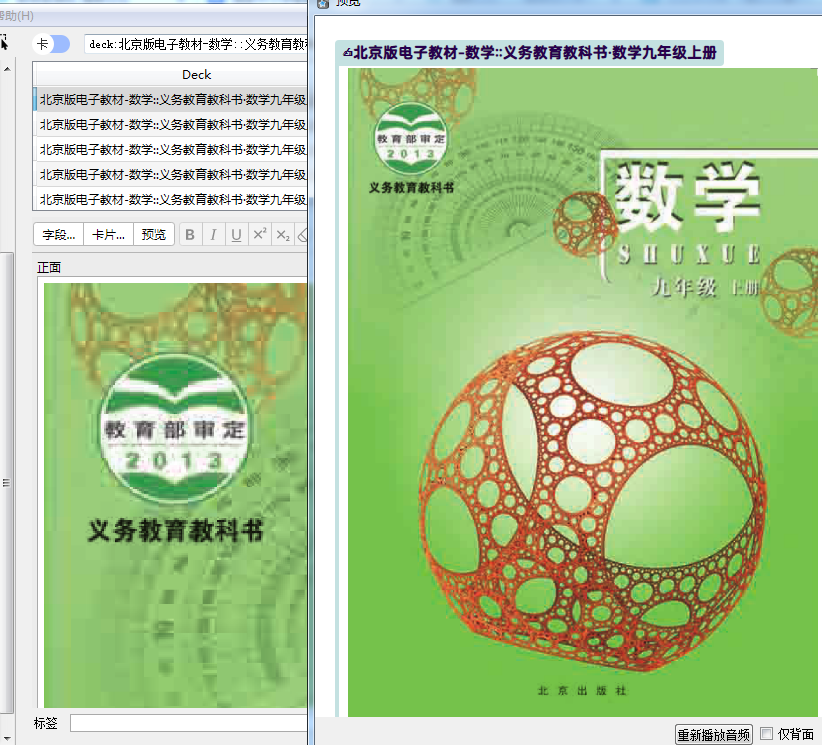
Task: Switch the cards/notes toggle labeled 卡
Action: tap(51, 44)
